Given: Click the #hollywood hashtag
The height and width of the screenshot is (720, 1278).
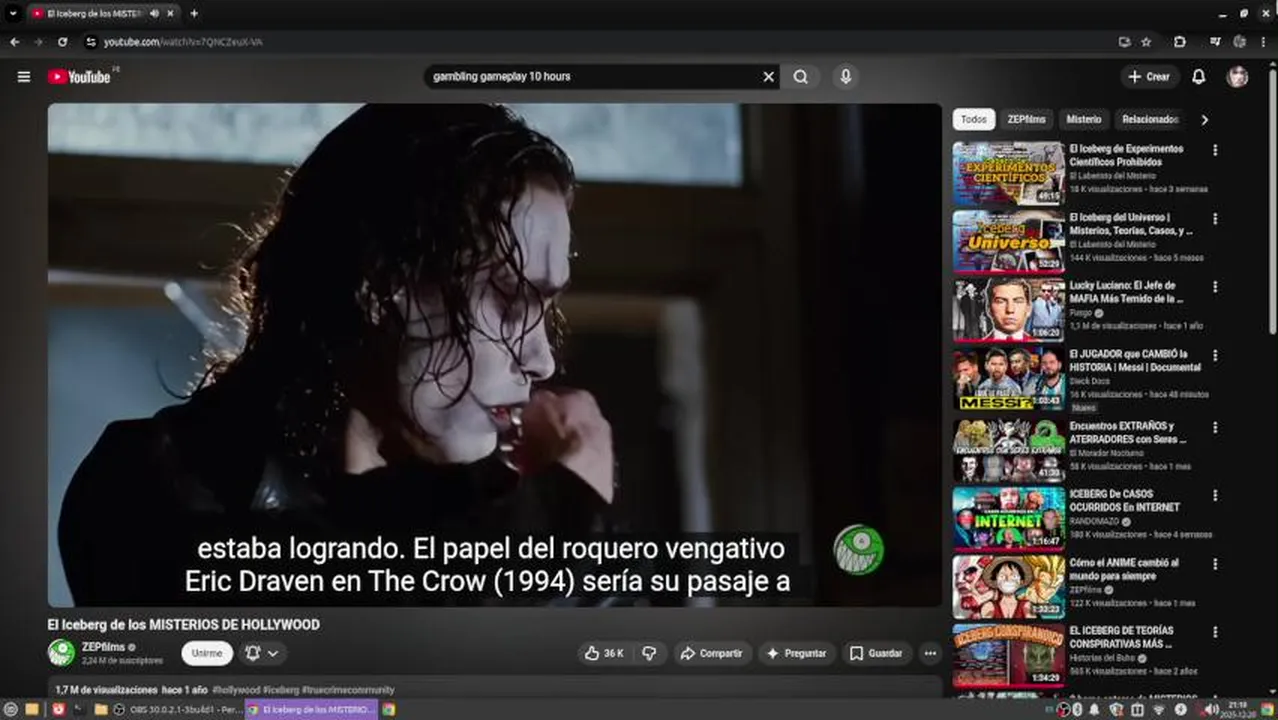Looking at the screenshot, I should [236, 690].
